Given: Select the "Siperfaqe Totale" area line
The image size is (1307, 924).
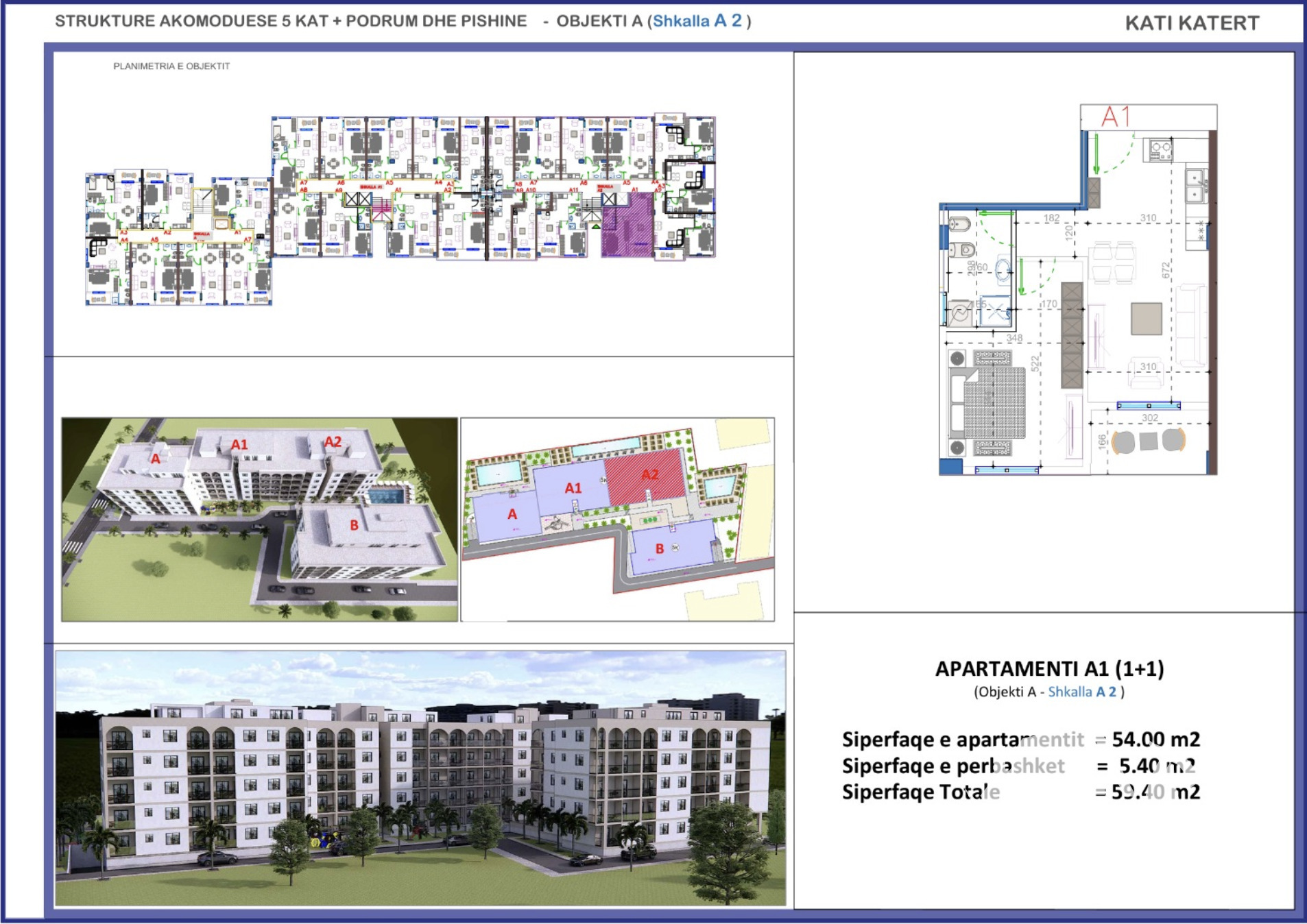Looking at the screenshot, I should (x=1020, y=792).
